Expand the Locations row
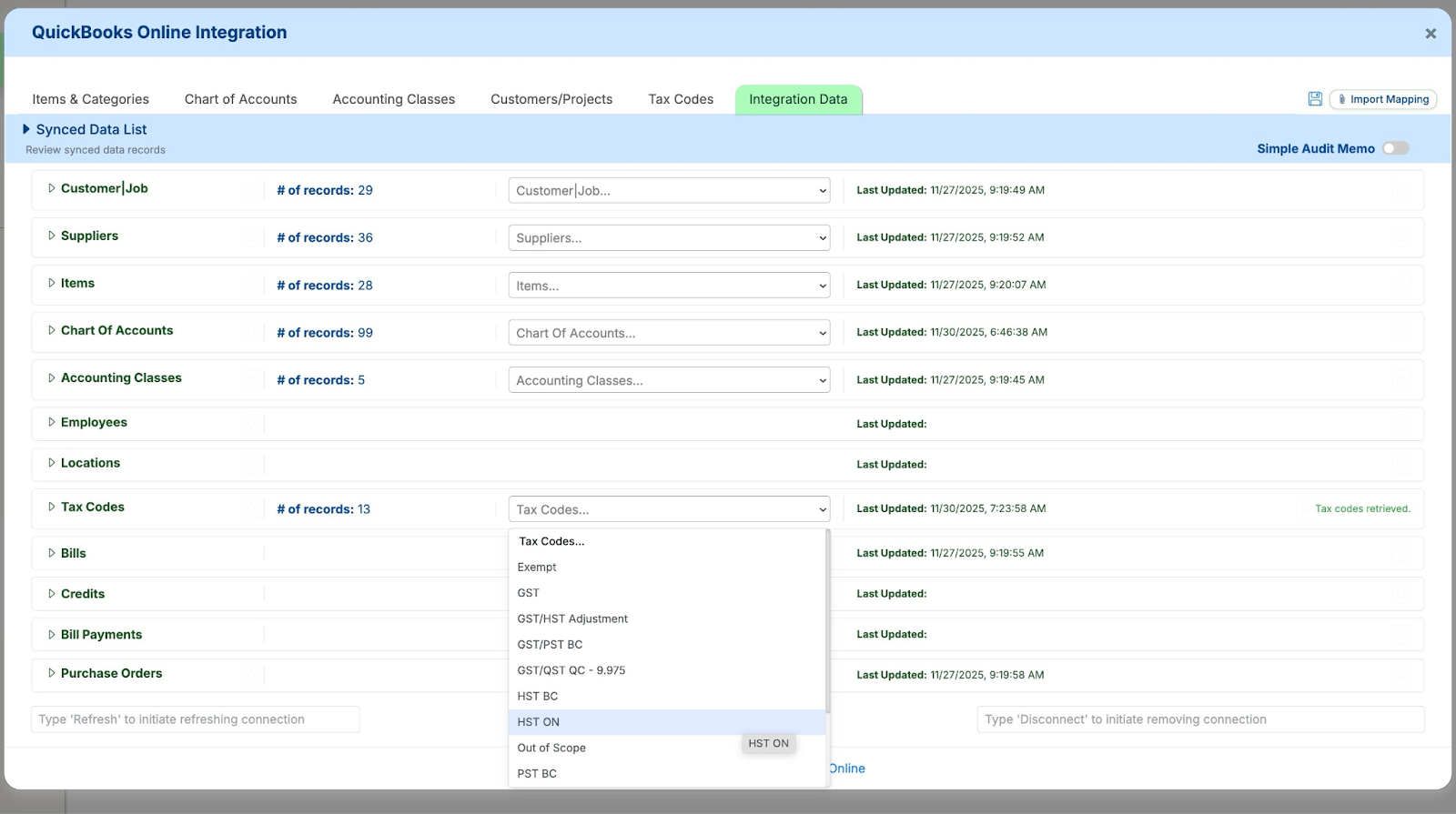The width and height of the screenshot is (1456, 814). (52, 463)
